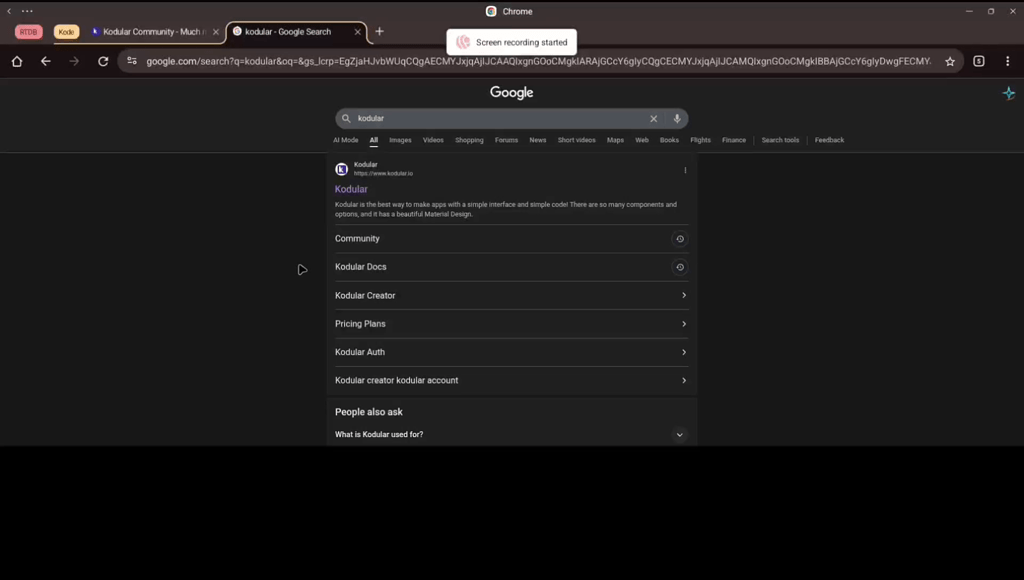The height and width of the screenshot is (580, 1024).
Task: Open the Books results filter
Action: point(669,140)
